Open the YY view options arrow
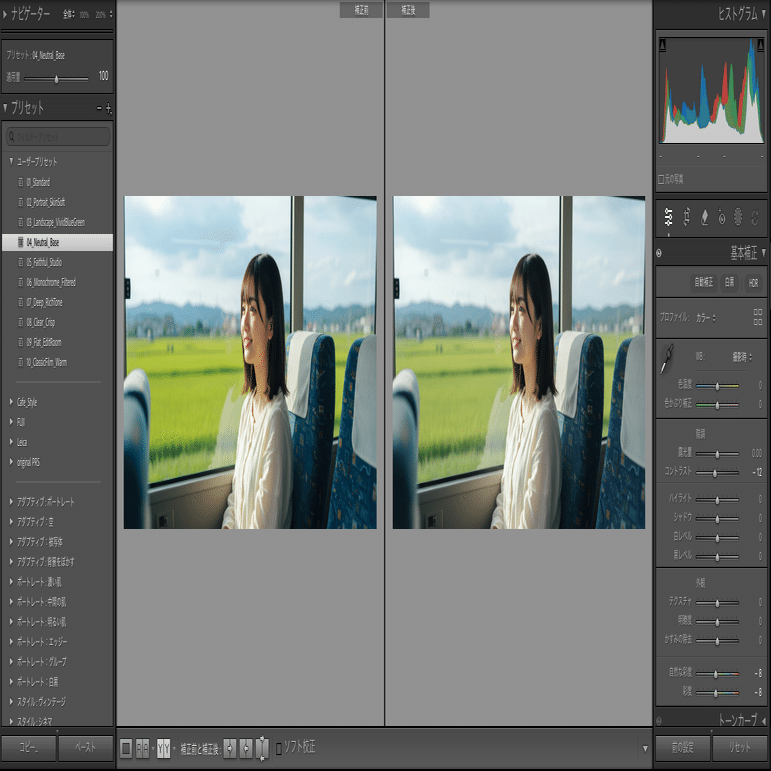Viewport: 771px width, 771px height. 174,749
